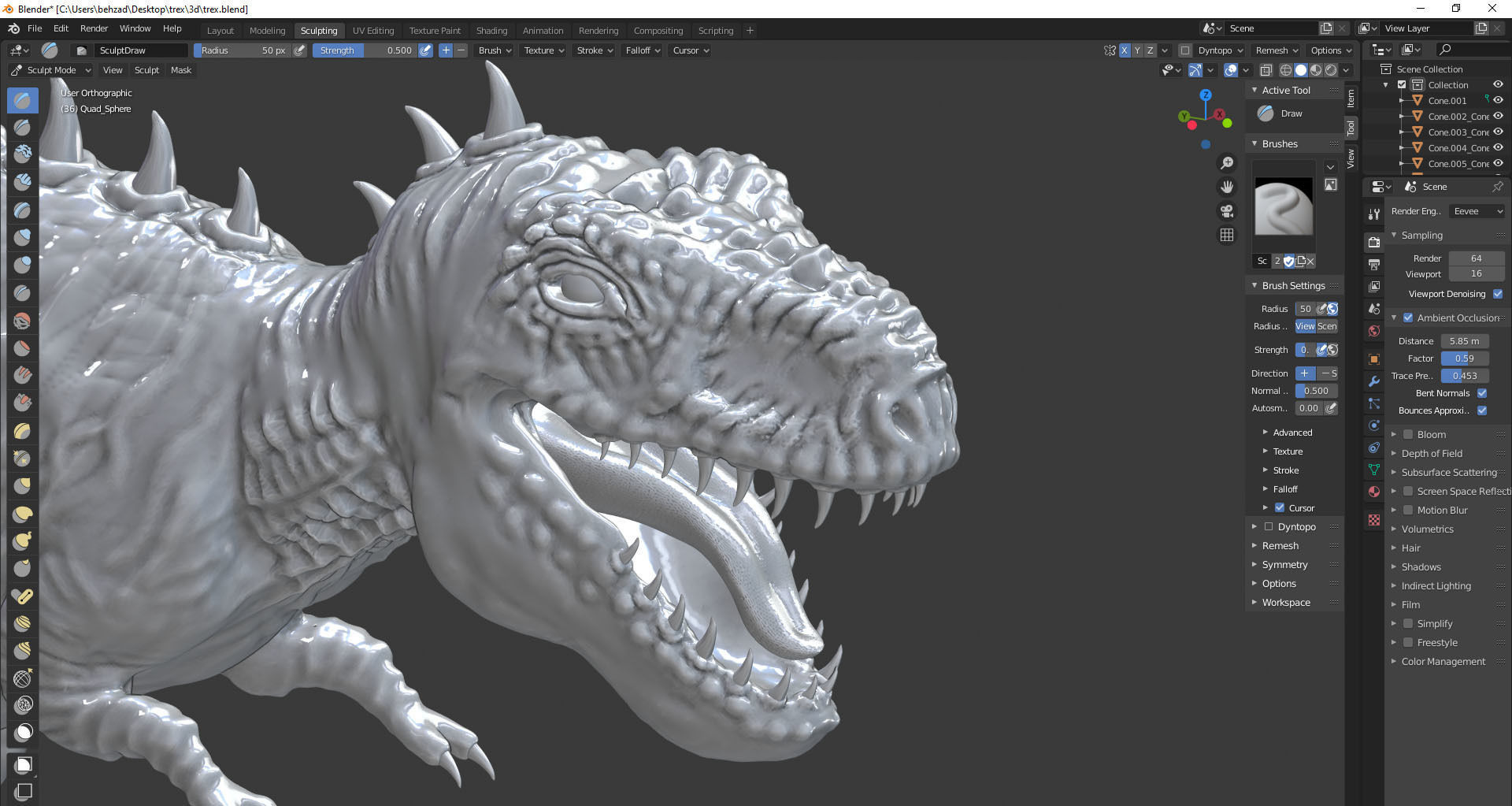Expand the Depth of Field panel

coord(1431,453)
